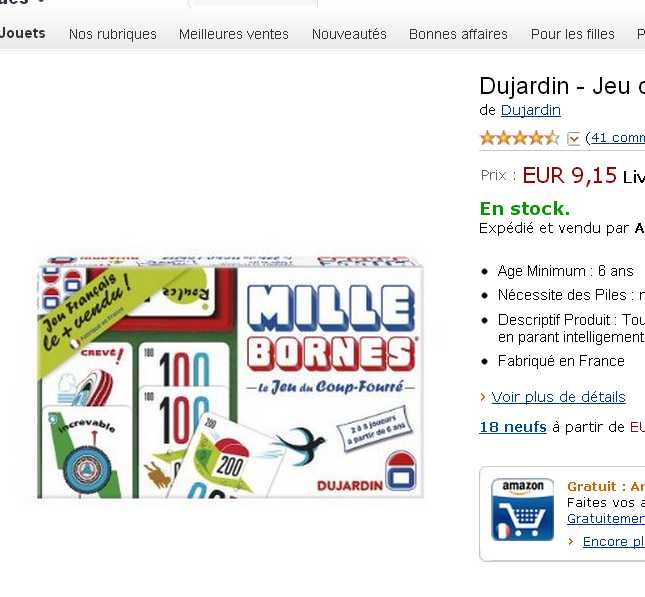Navigate to Pour les filles
Image resolution: width=645 pixels, height=597 pixels.
pos(573,34)
